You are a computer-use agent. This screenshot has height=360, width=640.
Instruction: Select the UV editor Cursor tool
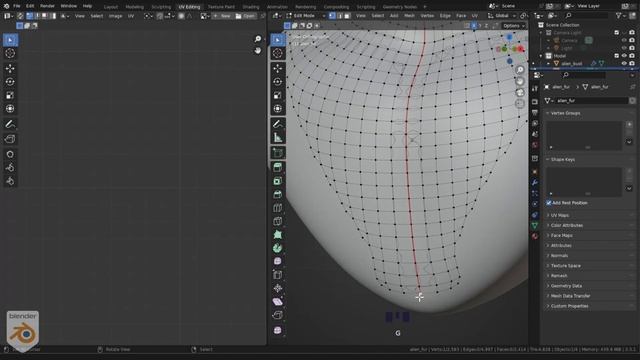(10, 53)
